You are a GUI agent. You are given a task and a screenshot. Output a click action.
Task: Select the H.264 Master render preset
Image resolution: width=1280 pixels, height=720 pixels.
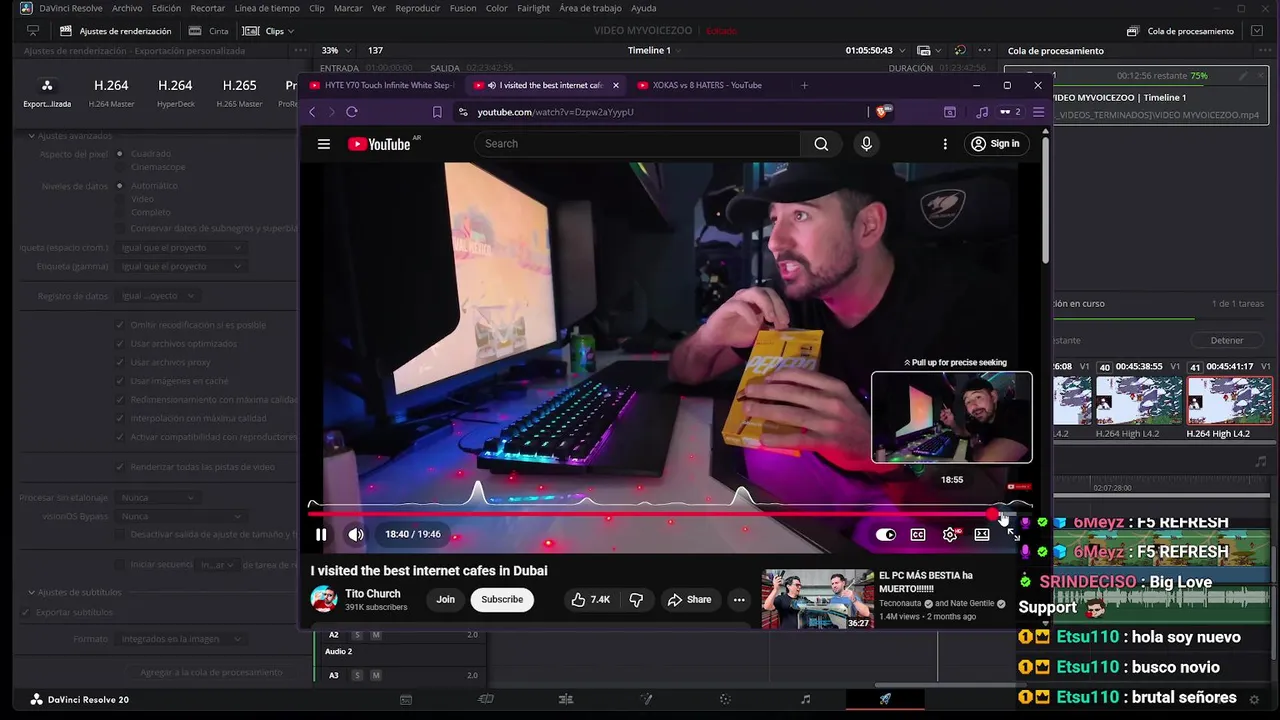111,93
